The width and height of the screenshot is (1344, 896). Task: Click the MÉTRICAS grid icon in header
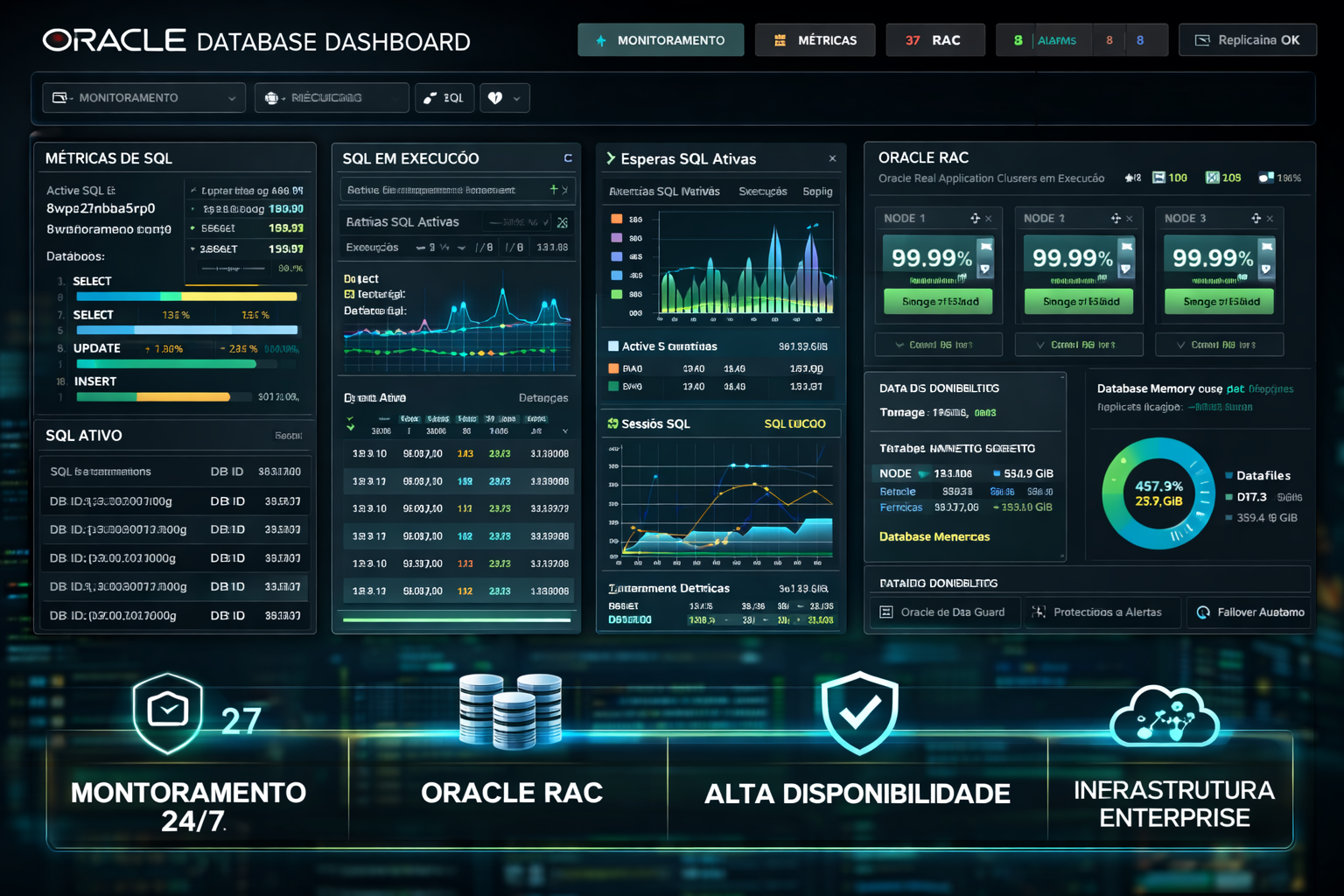click(x=780, y=40)
